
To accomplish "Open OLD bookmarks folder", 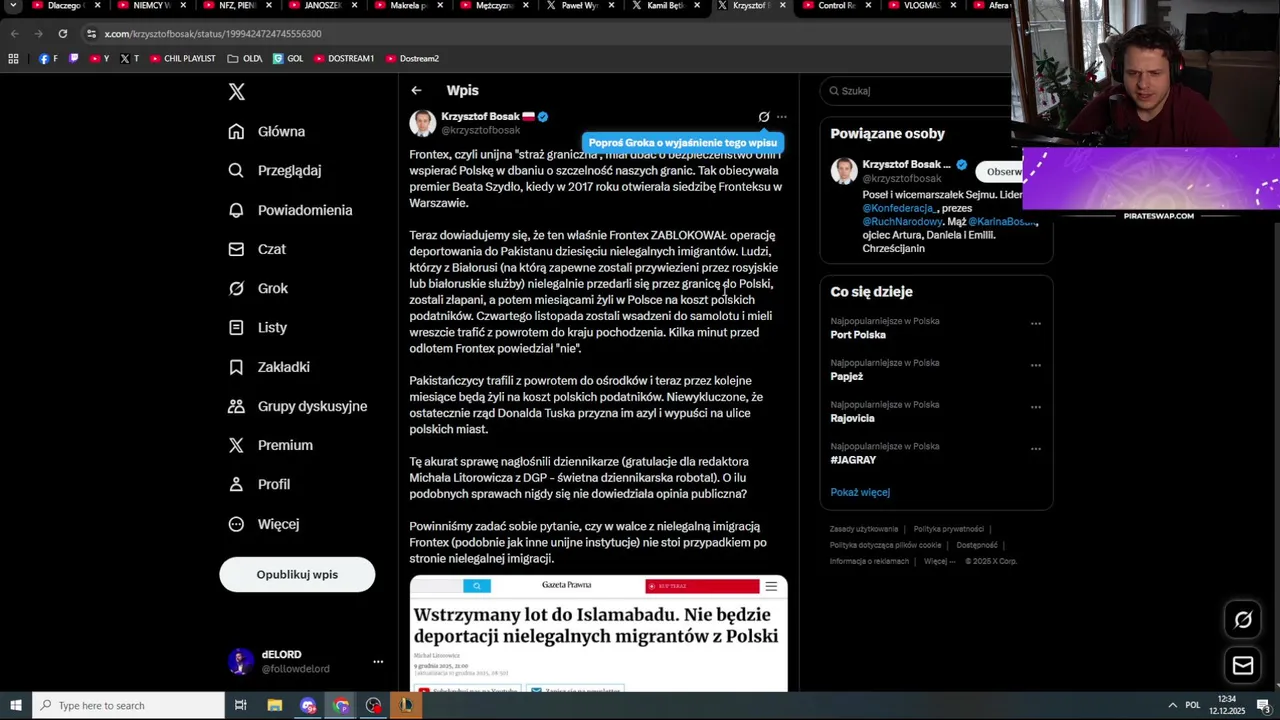I will pos(245,59).
